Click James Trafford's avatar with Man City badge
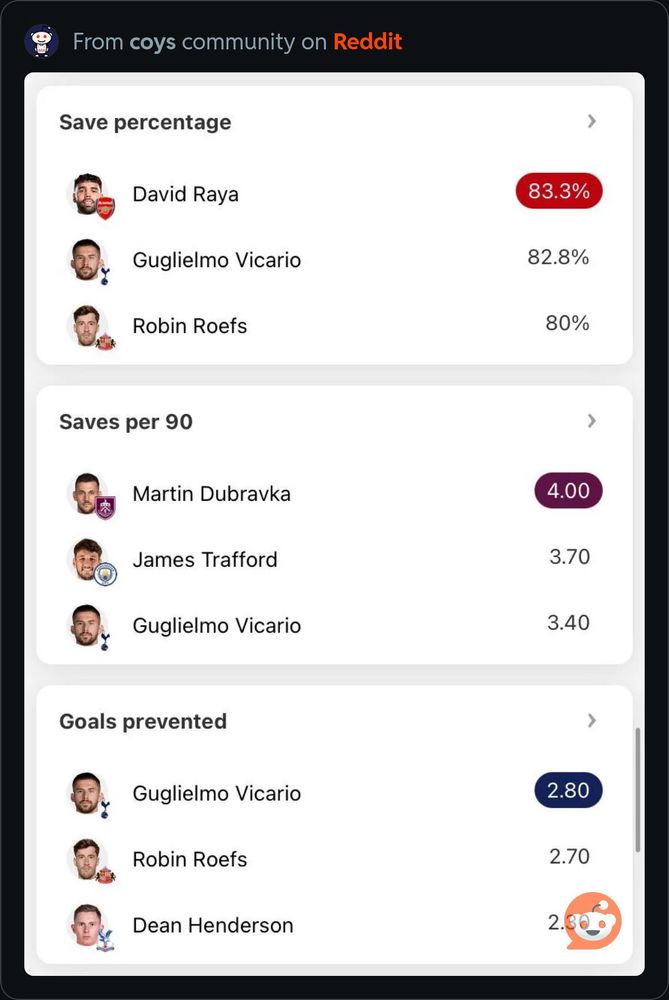Screen dimensions: 669x1000 point(91,561)
